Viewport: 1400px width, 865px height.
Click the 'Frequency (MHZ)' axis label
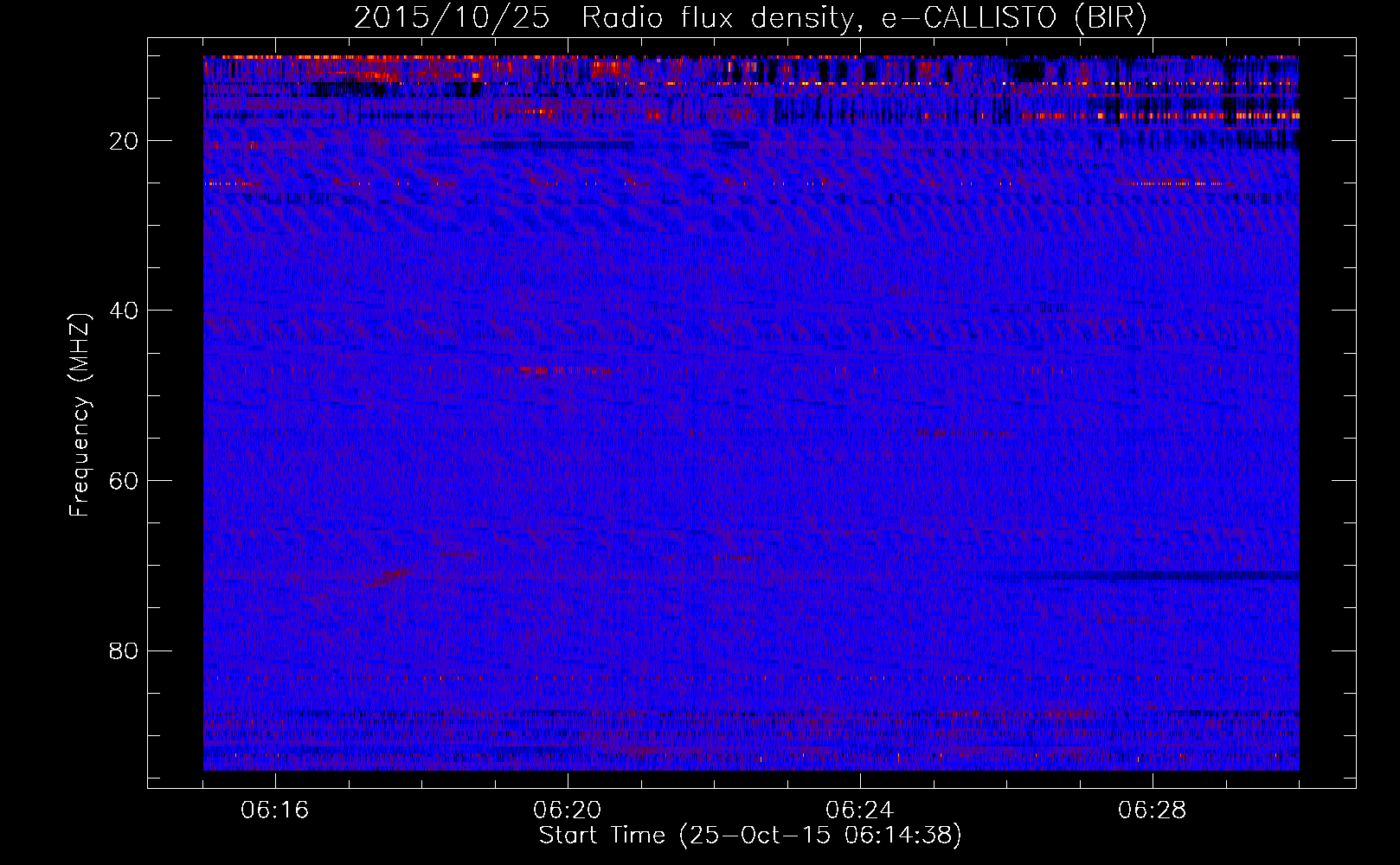pyautogui.click(x=80, y=414)
